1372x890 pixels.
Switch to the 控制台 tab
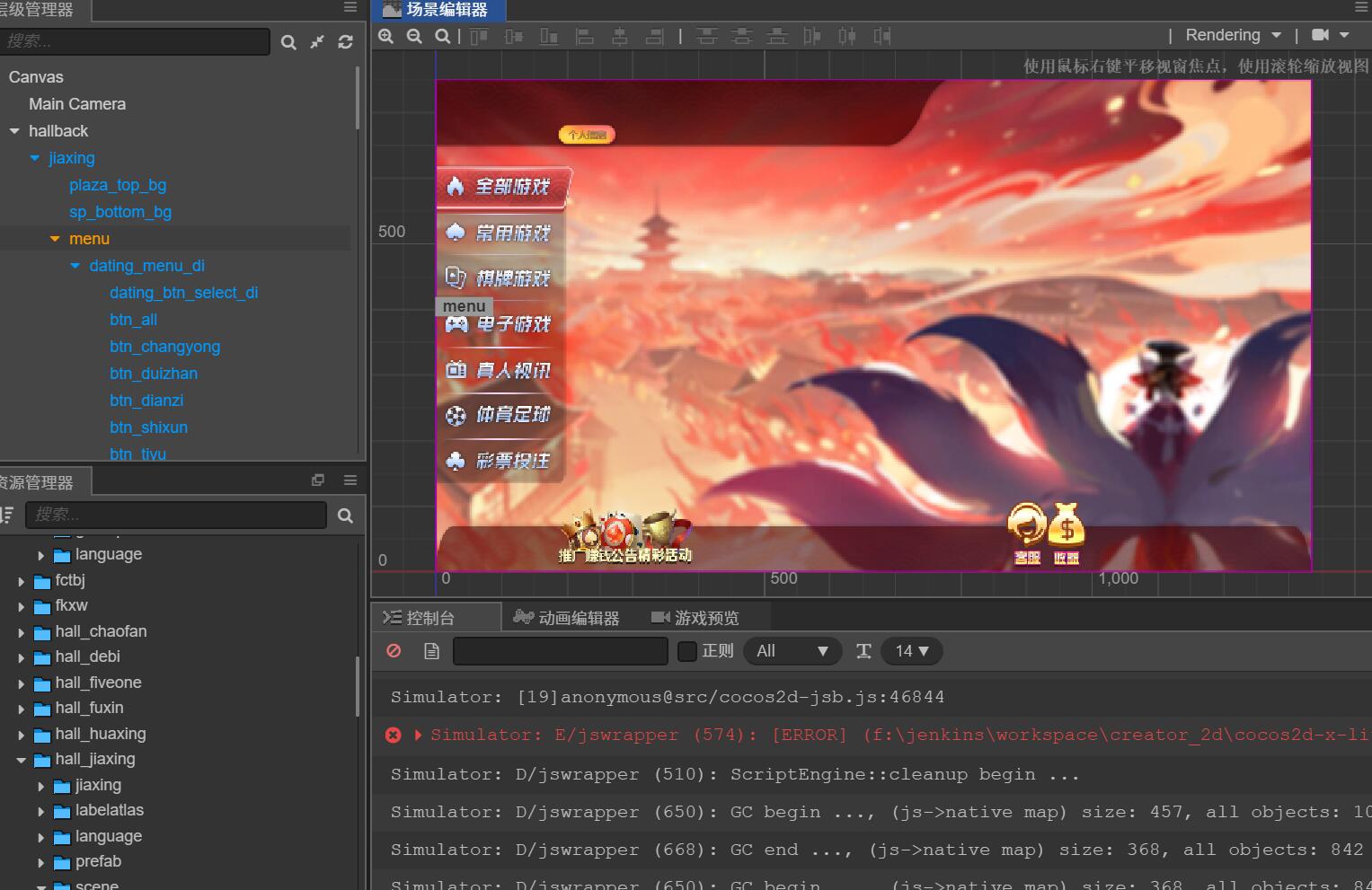(436, 618)
